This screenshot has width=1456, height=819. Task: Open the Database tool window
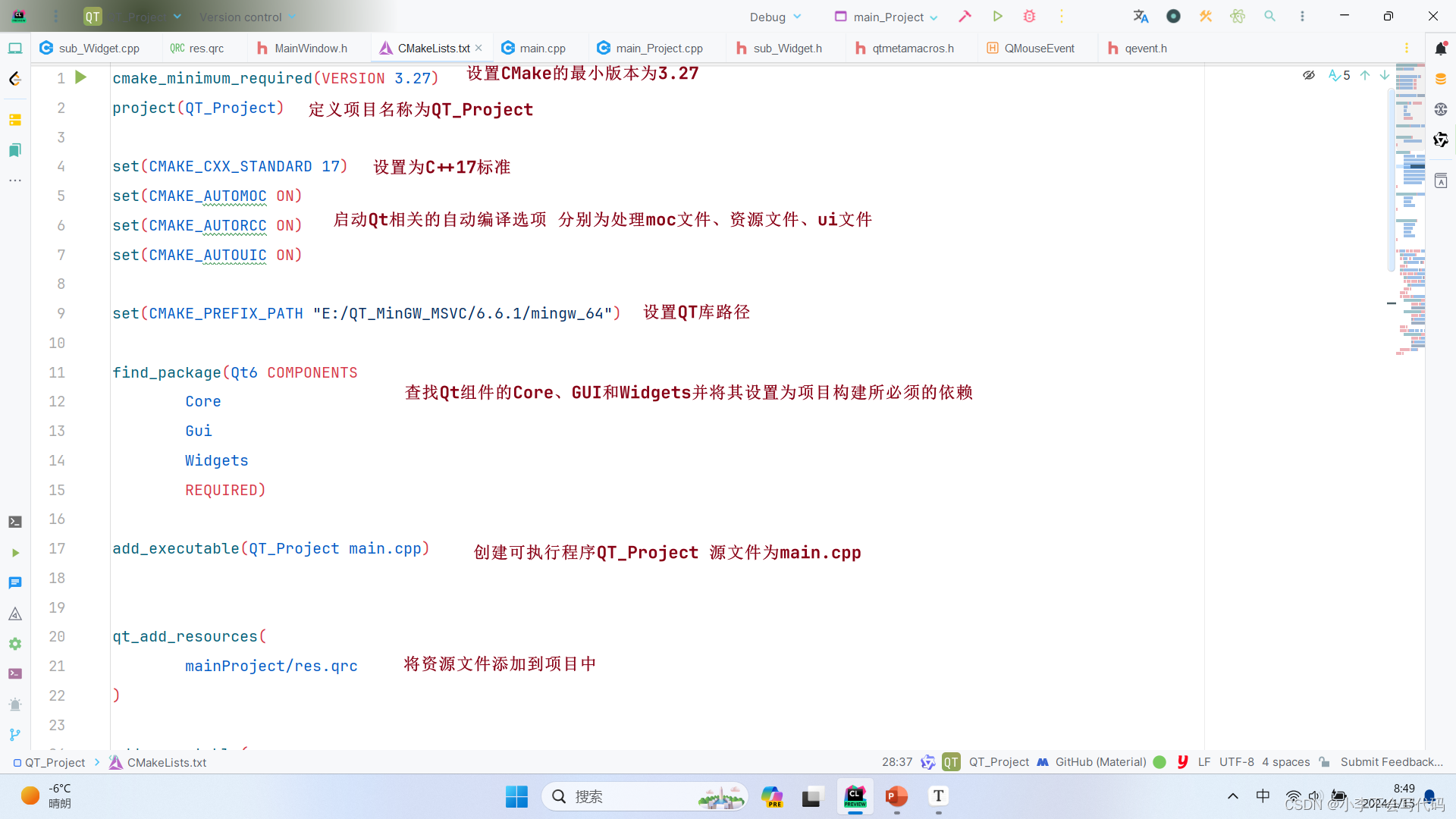click(1441, 79)
